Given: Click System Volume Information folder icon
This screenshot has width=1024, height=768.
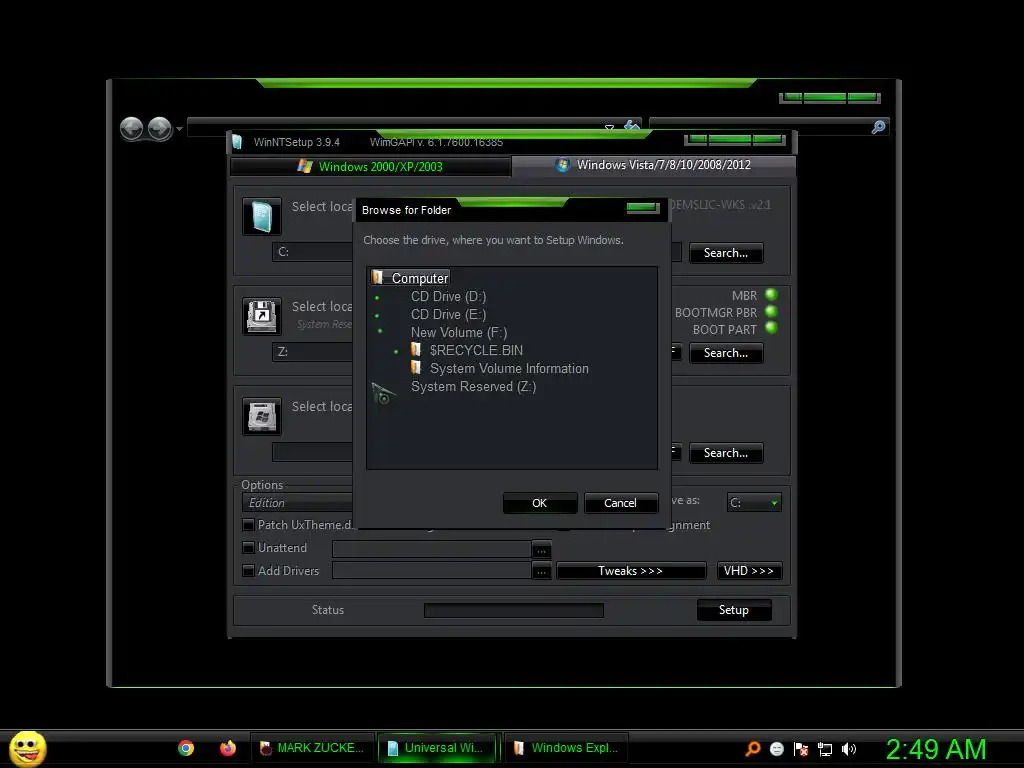Looking at the screenshot, I should pyautogui.click(x=416, y=368).
